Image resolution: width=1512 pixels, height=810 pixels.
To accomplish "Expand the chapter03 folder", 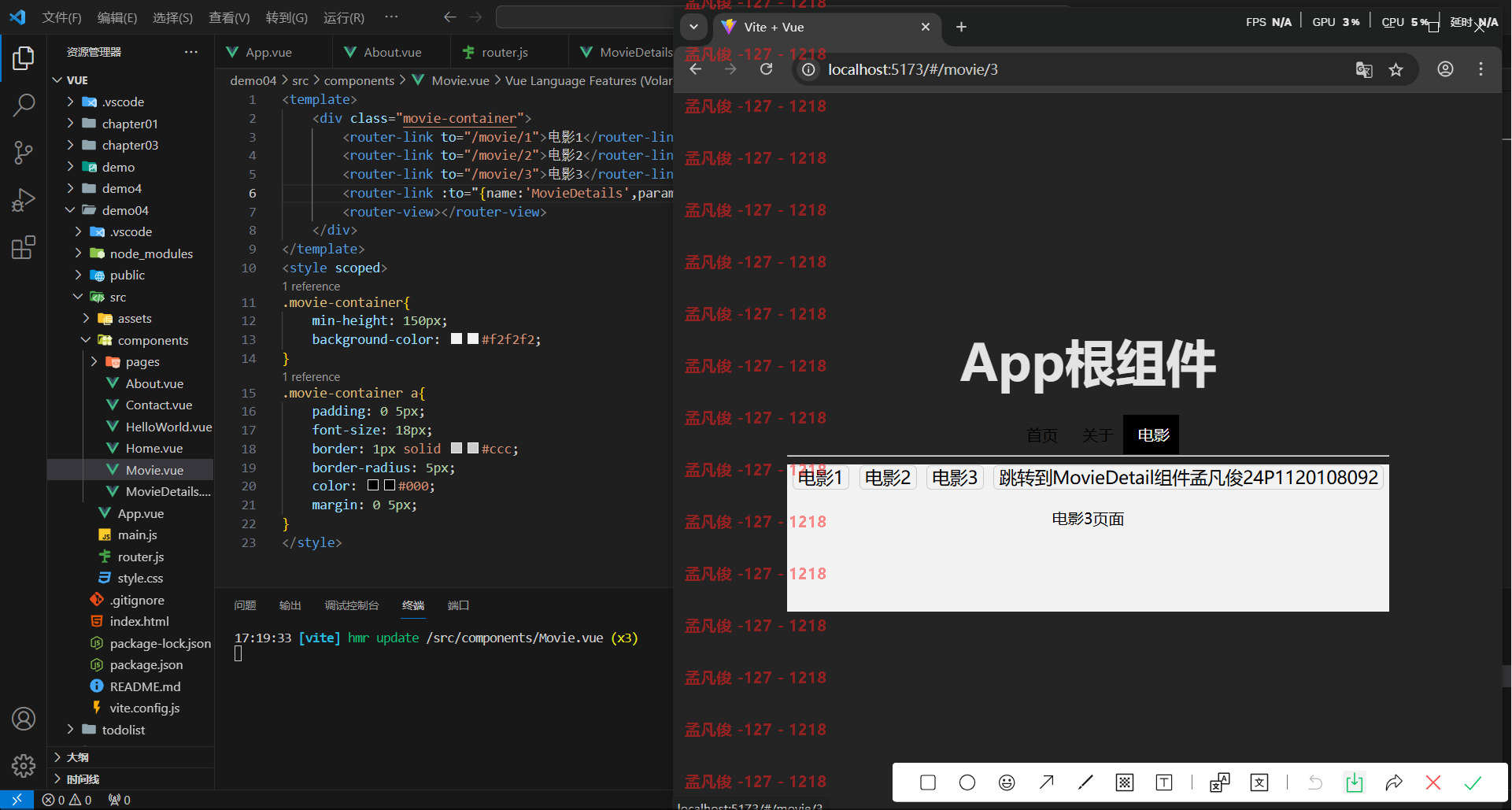I will pos(71,145).
